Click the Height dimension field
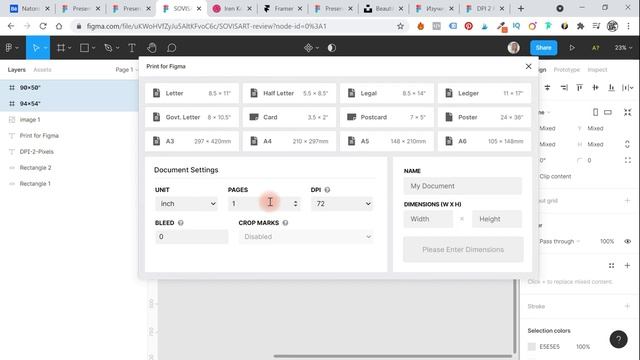Image resolution: width=640 pixels, height=360 pixels. (497, 219)
